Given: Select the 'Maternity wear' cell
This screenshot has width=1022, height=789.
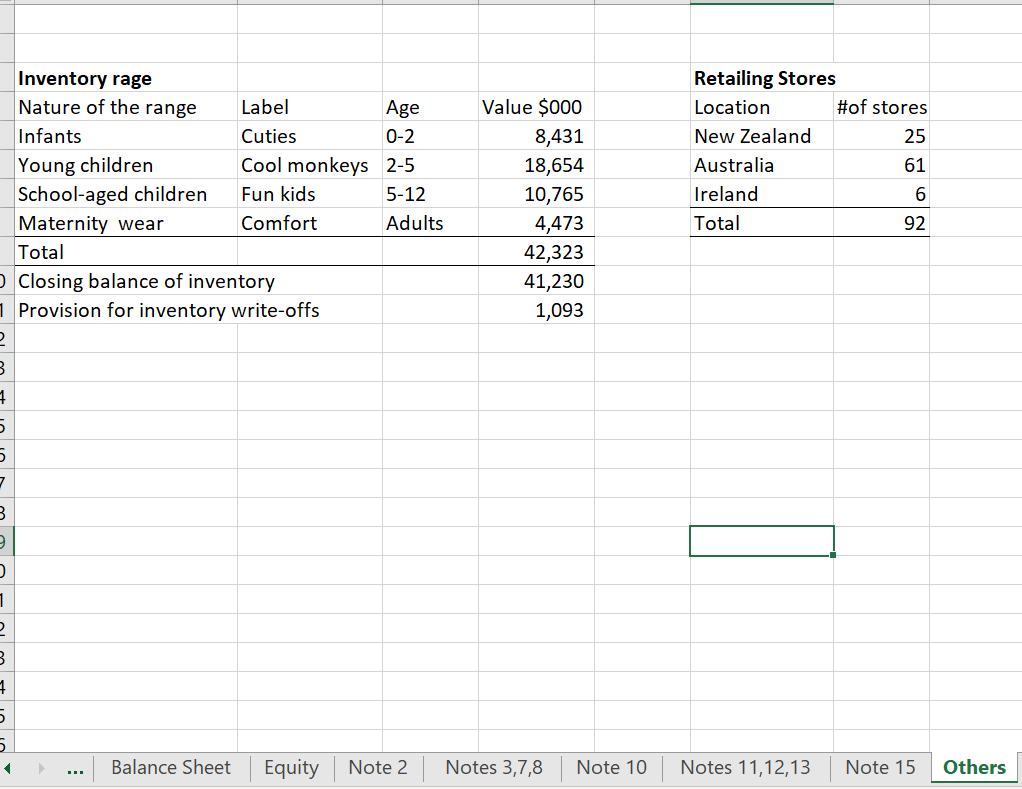Looking at the screenshot, I should 126,223.
